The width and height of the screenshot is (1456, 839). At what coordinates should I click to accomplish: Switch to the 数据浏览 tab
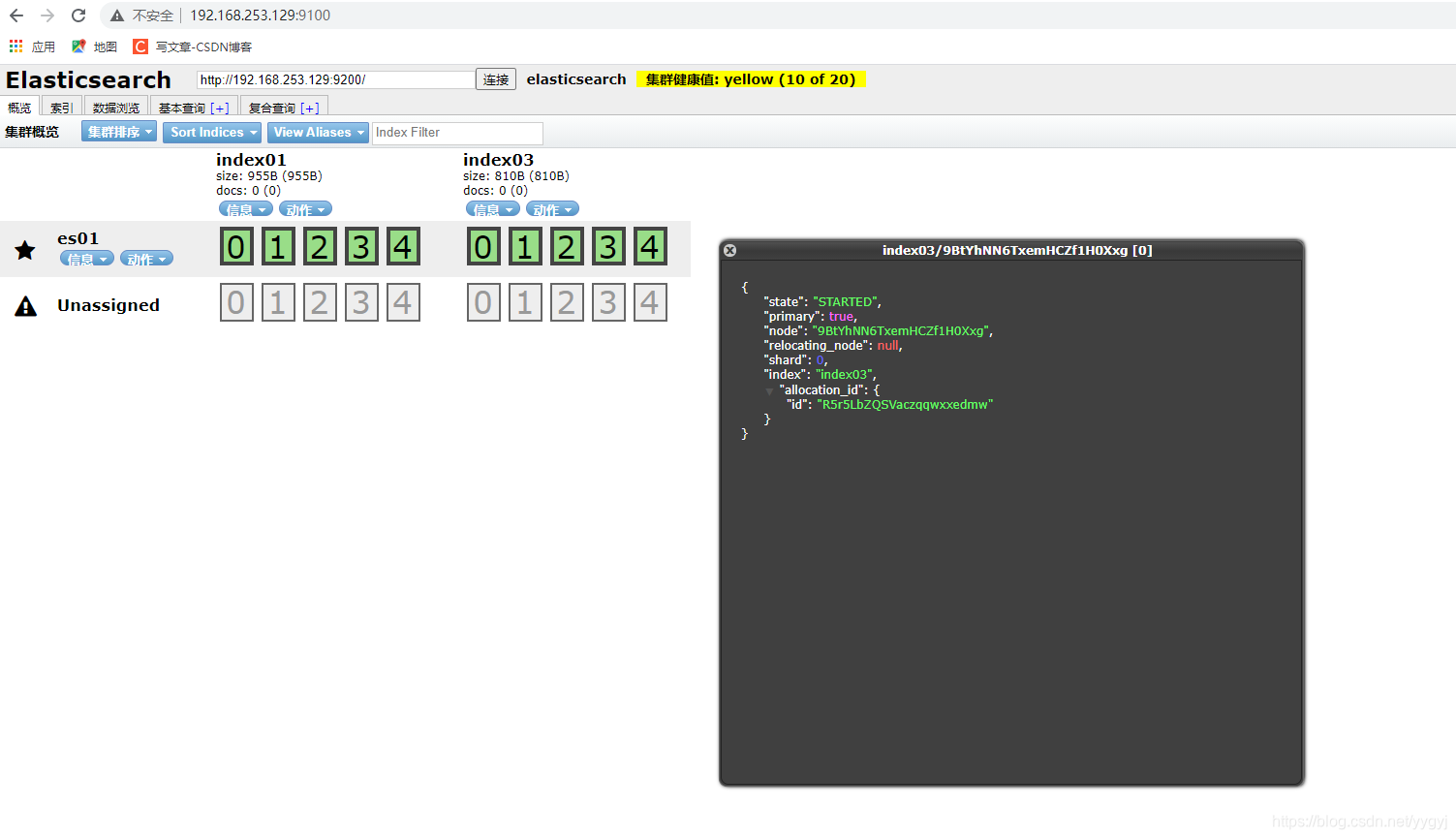[x=116, y=108]
